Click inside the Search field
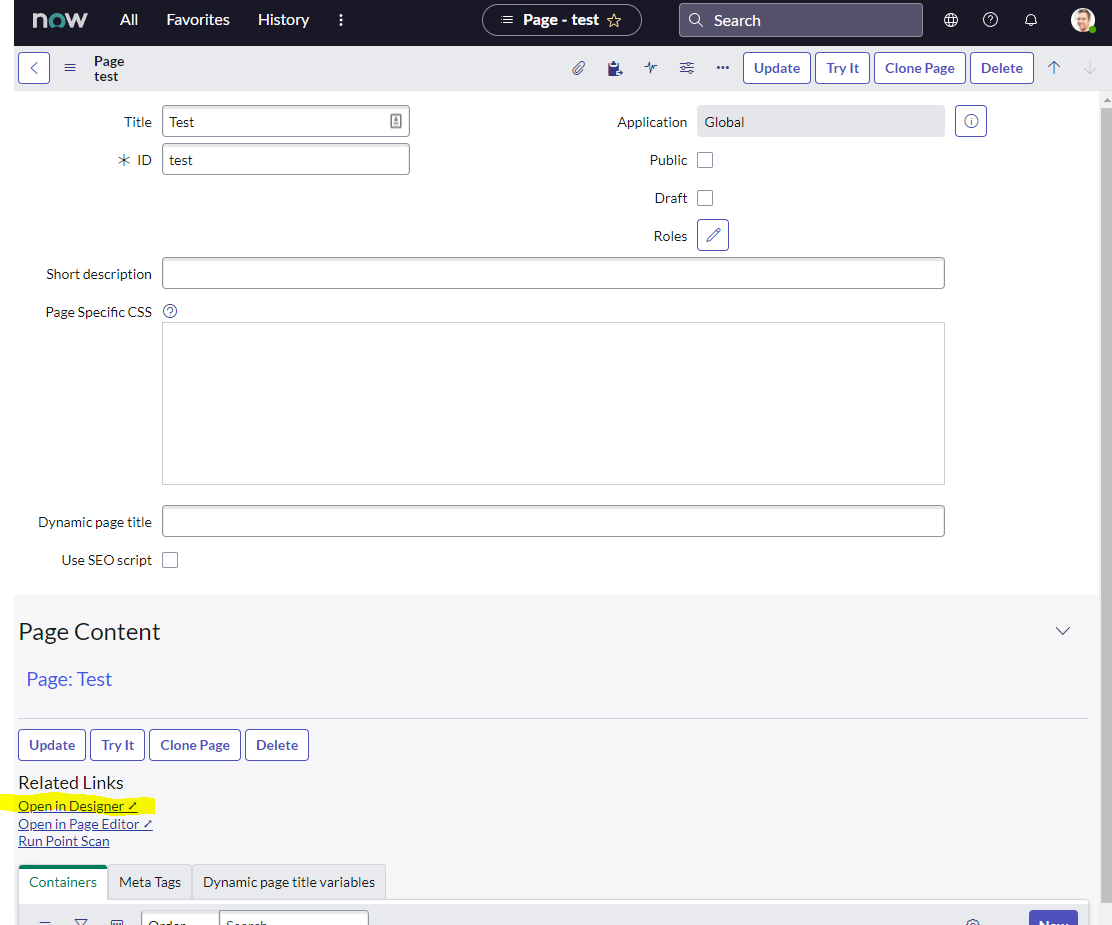 click(x=800, y=19)
